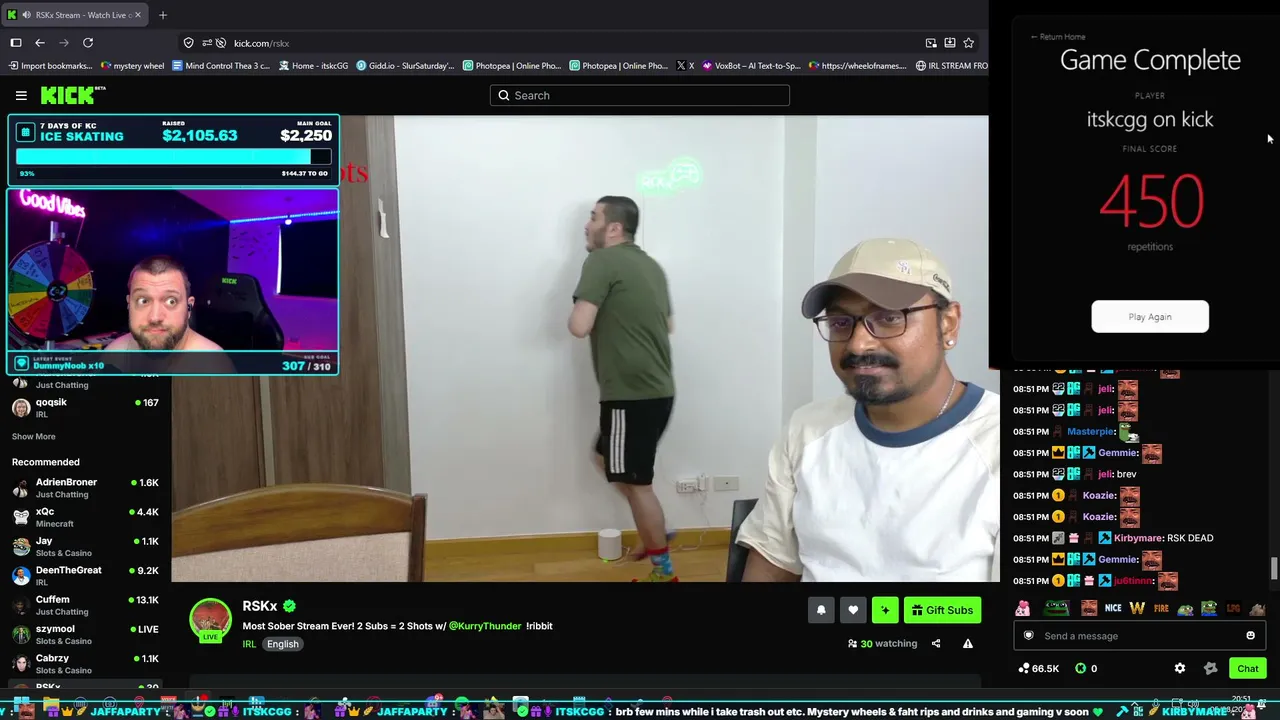Open the VoxBot AI Text-to-Speech bookmark

[751, 66]
